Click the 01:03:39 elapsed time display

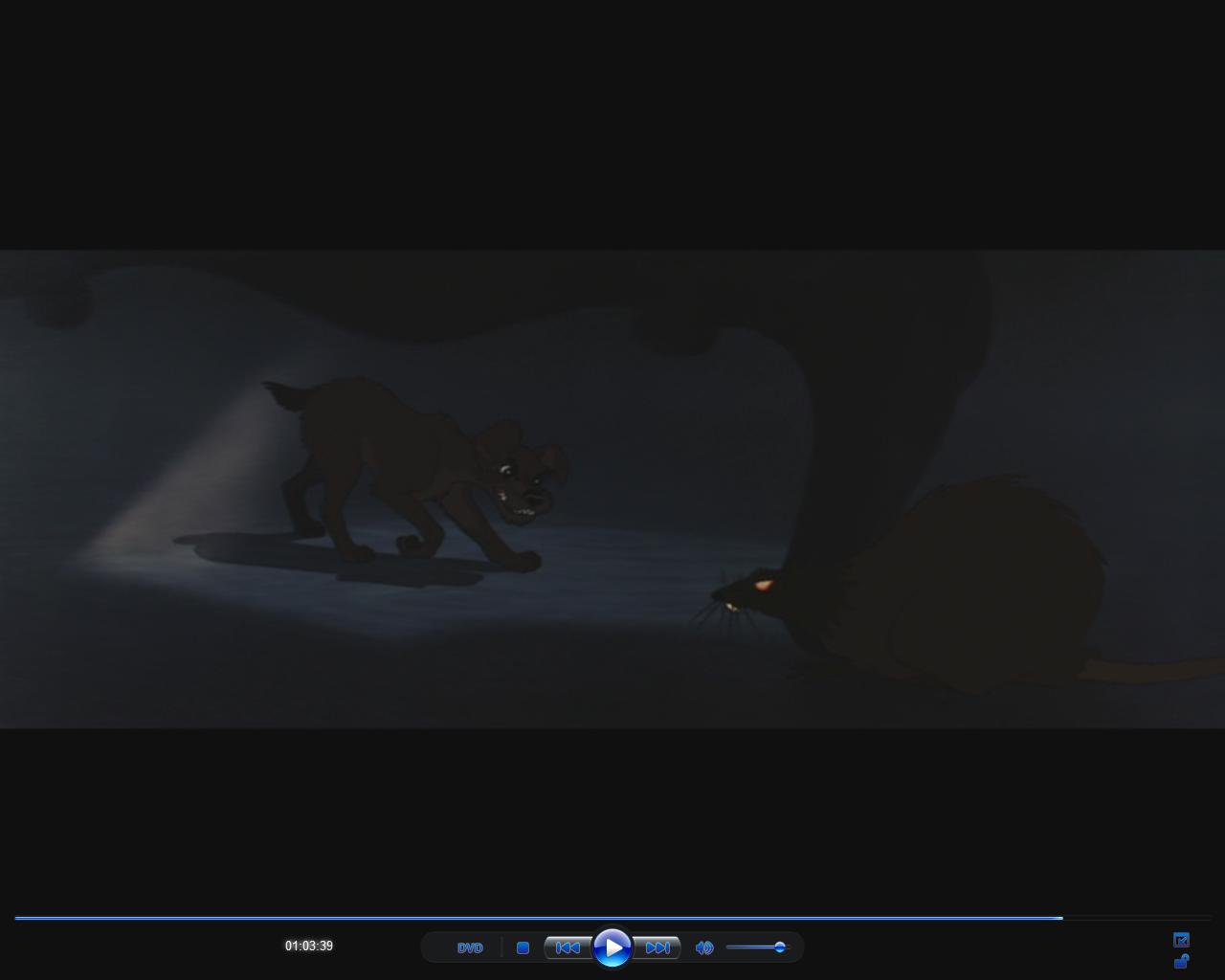(x=309, y=946)
